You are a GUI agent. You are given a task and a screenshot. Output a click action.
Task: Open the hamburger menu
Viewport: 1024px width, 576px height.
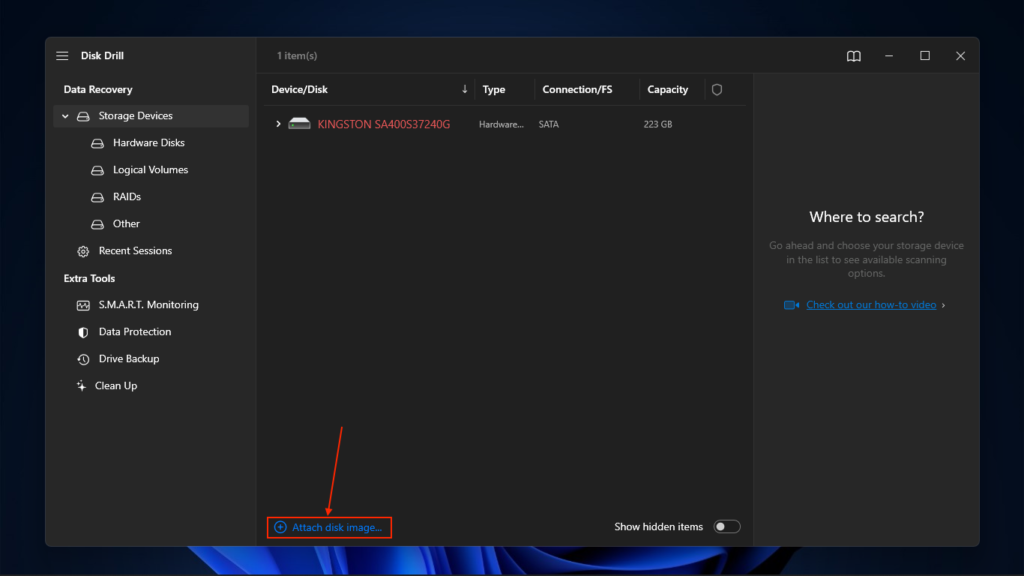tap(62, 55)
